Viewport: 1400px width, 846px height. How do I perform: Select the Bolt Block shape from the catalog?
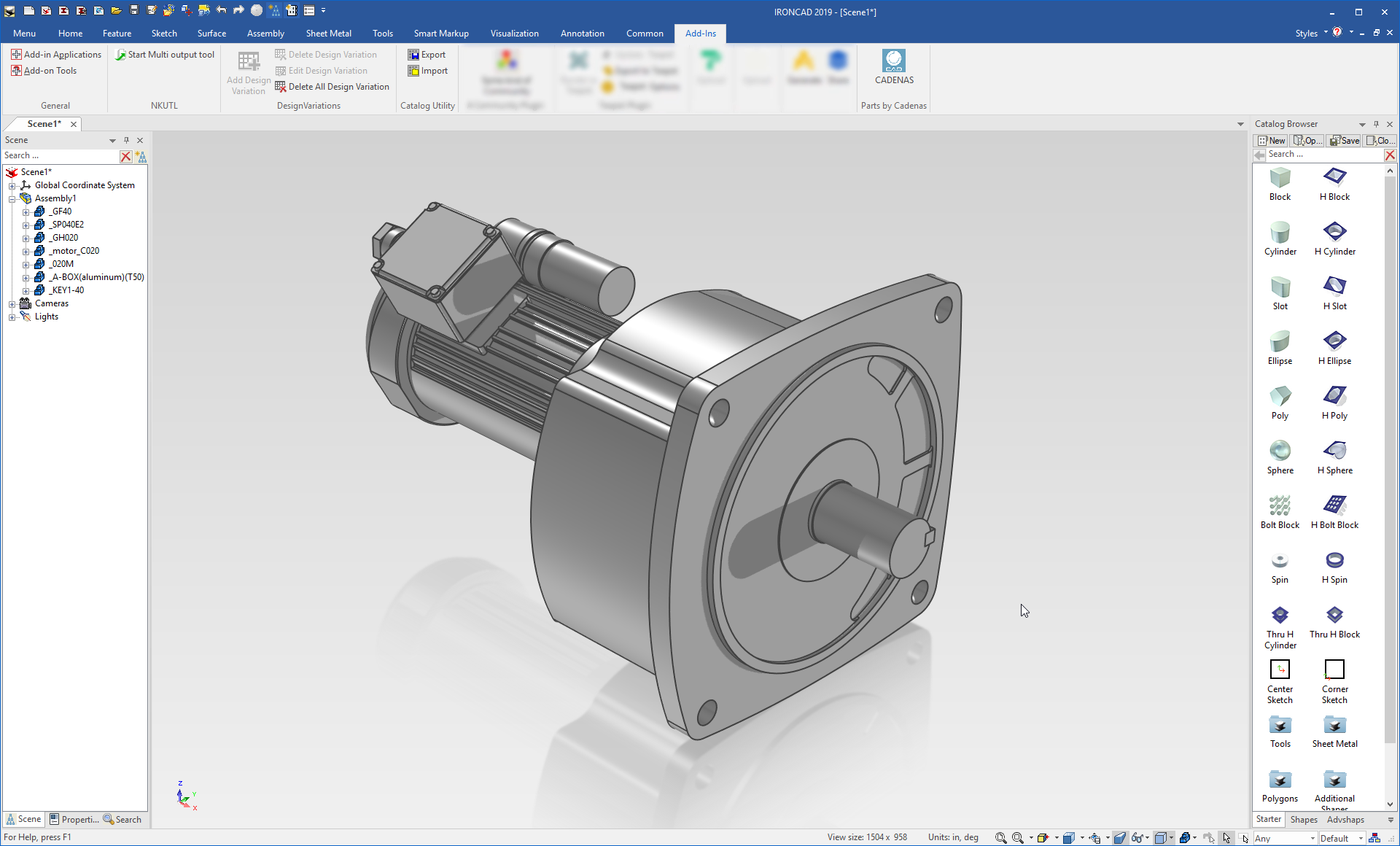point(1280,505)
